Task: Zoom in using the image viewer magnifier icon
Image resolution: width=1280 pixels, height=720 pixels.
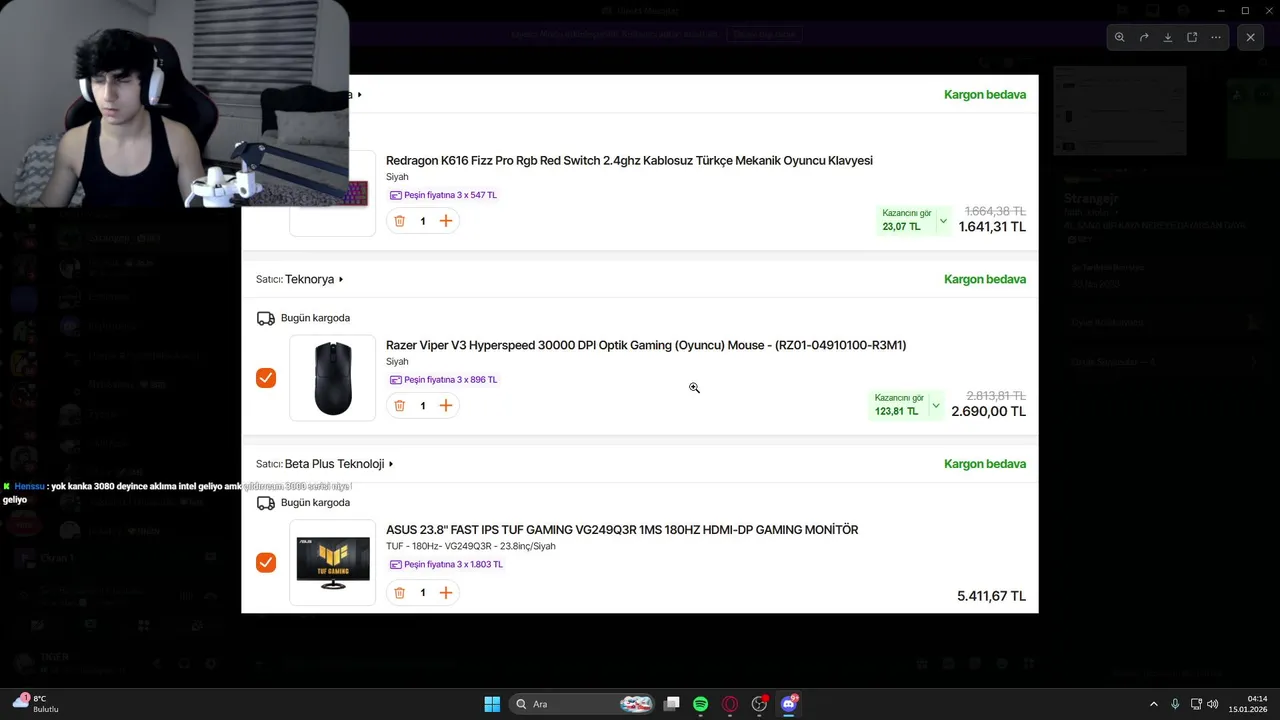Action: [1120, 37]
